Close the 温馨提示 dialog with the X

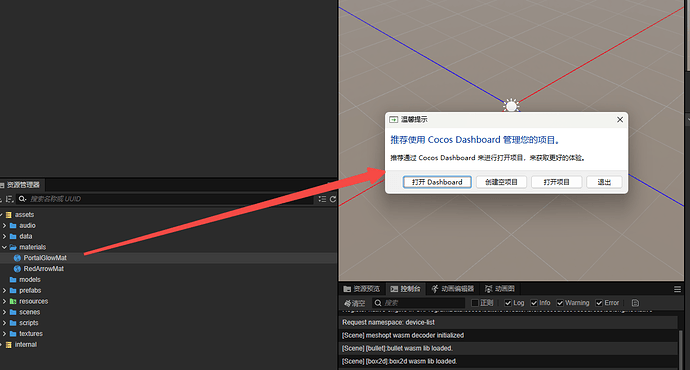620,120
